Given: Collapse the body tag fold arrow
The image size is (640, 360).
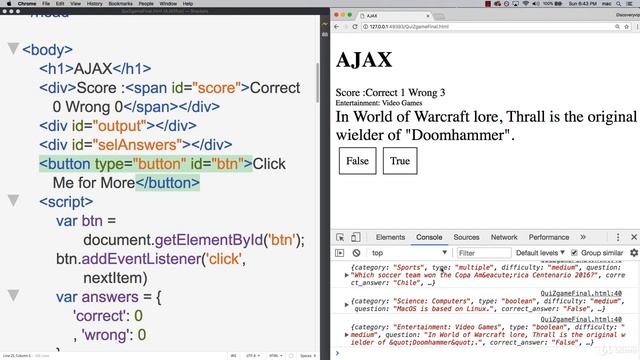Looking at the screenshot, I should [x=13, y=49].
